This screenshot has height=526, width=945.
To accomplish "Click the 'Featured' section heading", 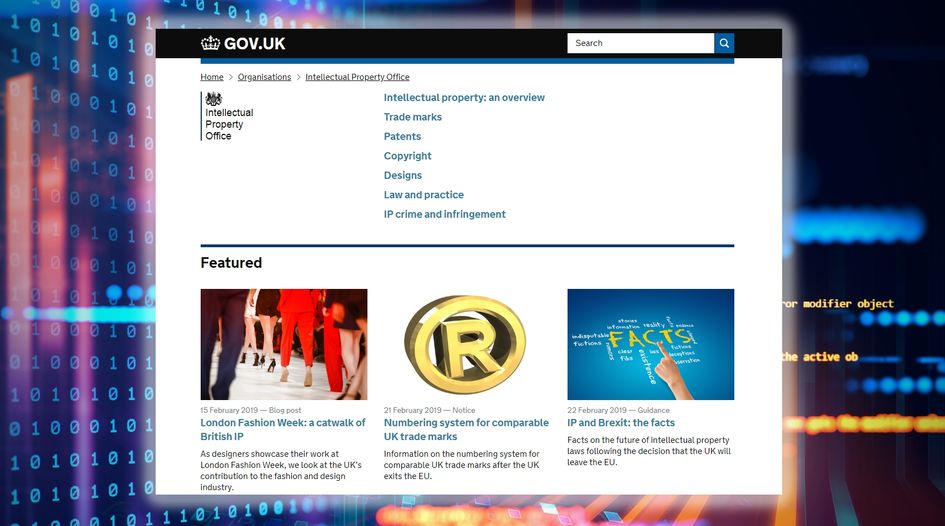I will point(231,263).
